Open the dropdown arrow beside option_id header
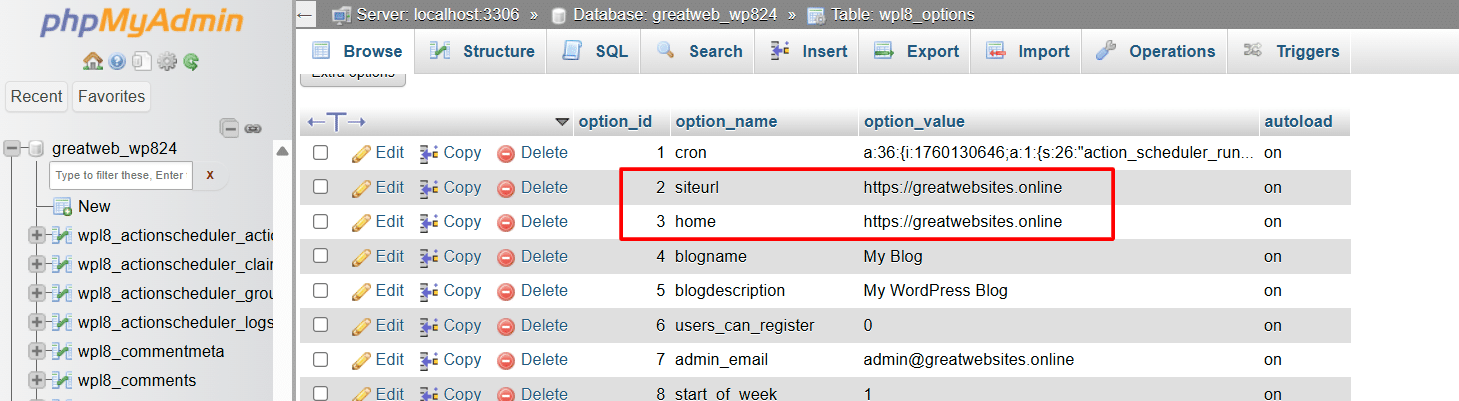Screen dimensions: 1459x401 pos(562,122)
